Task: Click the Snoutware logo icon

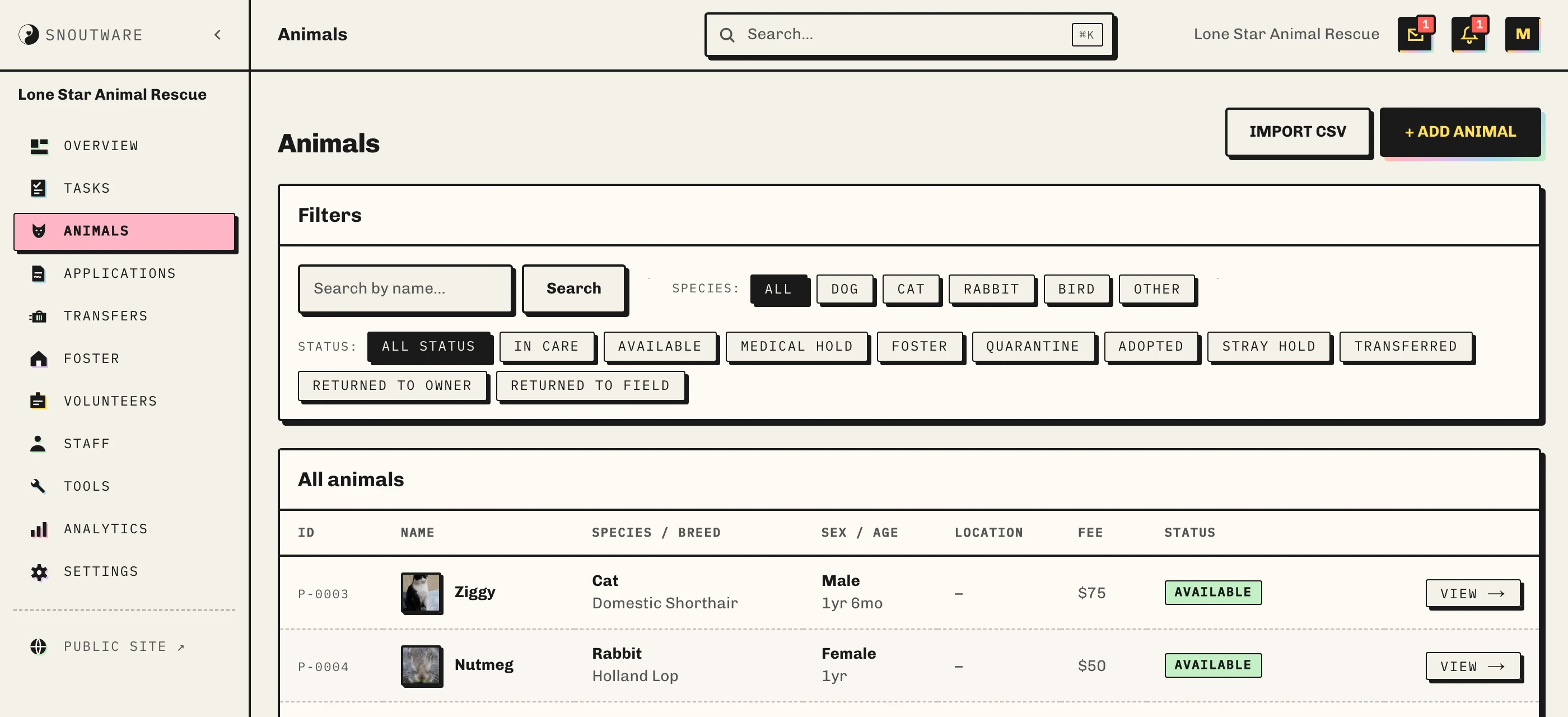Action: pos(29,35)
